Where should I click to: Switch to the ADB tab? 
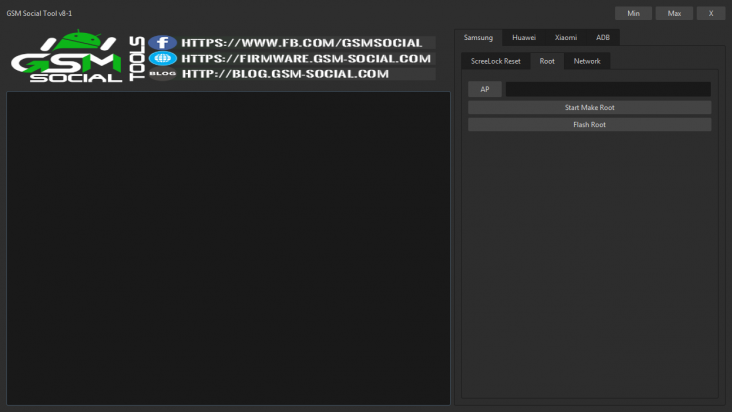click(603, 37)
